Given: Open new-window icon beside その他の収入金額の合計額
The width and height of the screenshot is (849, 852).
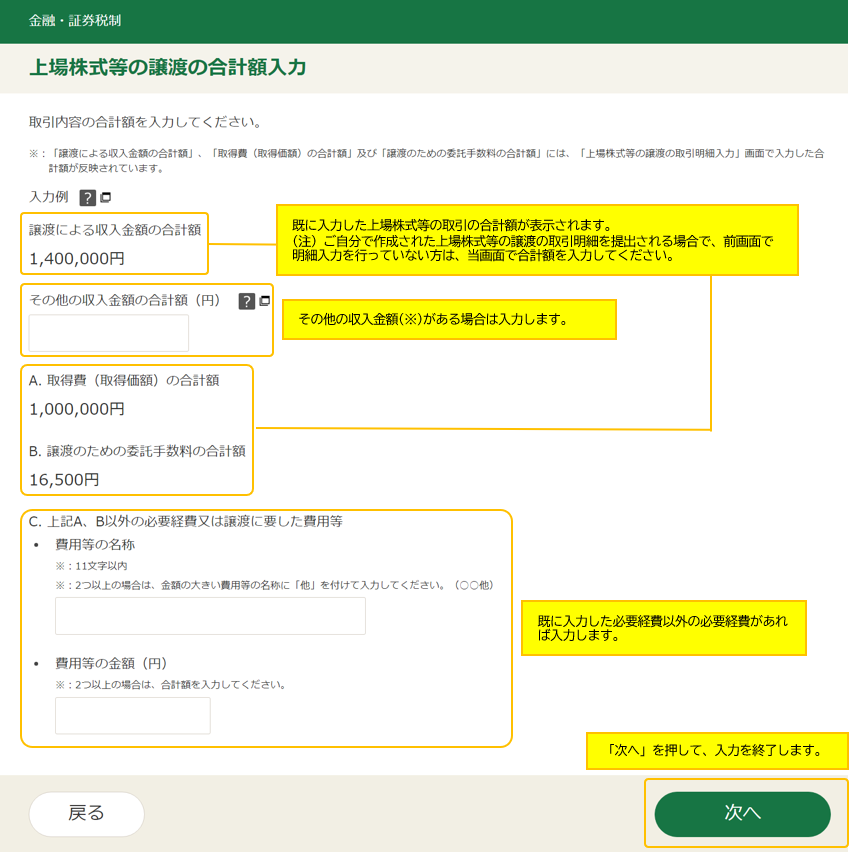Looking at the screenshot, I should [x=265, y=301].
